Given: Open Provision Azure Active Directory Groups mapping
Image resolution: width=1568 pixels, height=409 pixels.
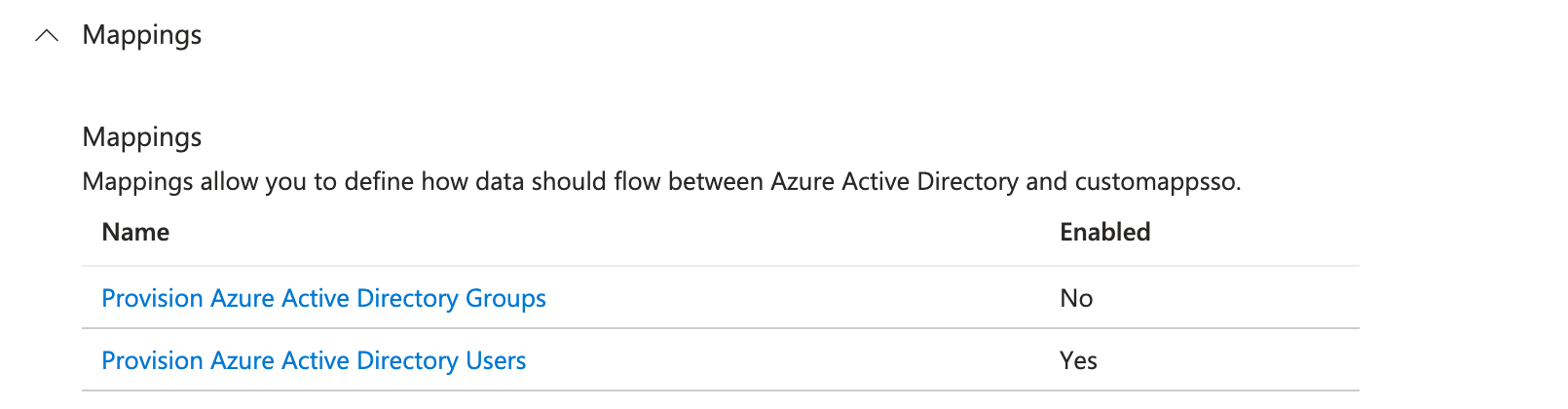Looking at the screenshot, I should [x=323, y=298].
